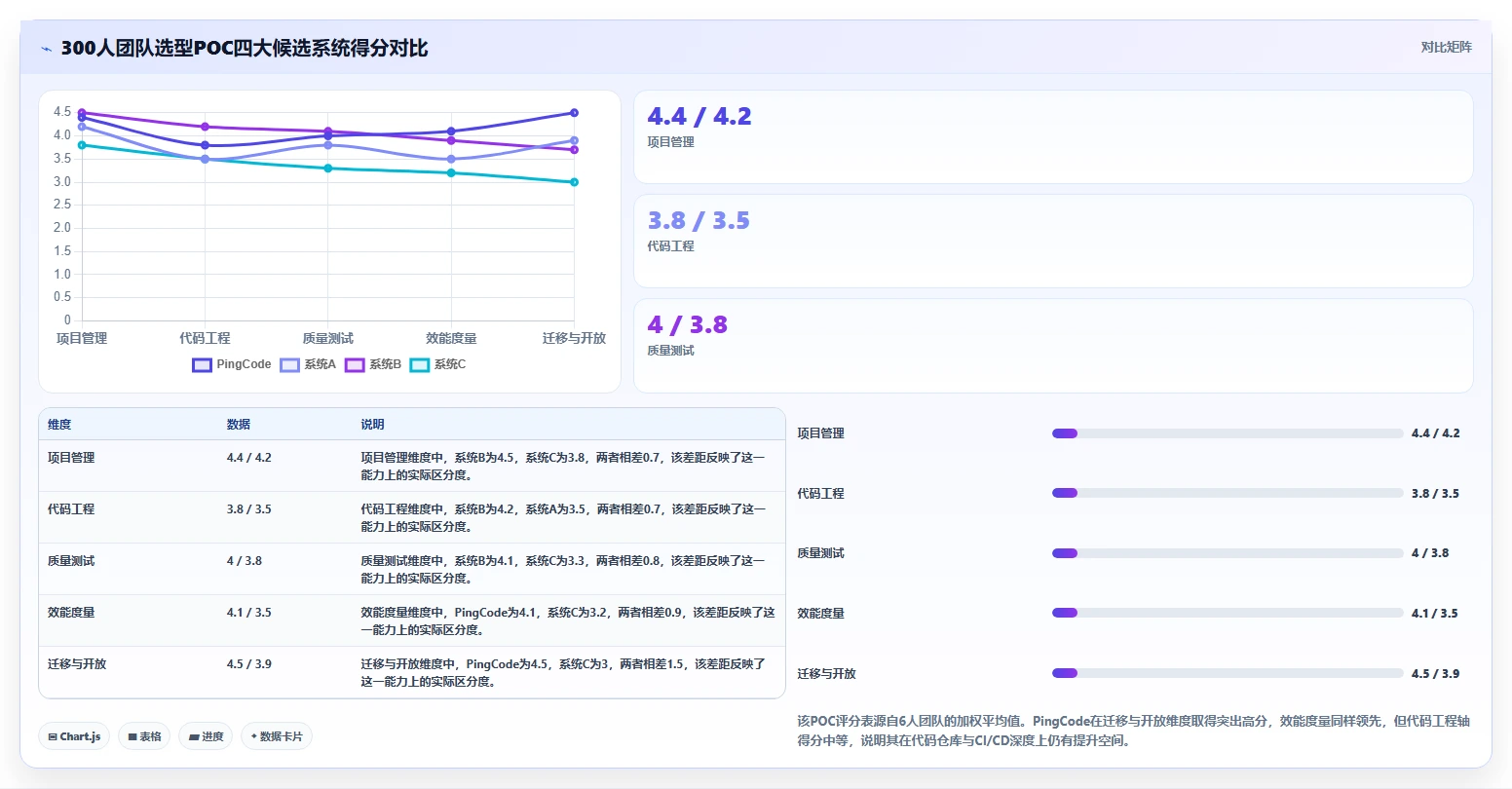
Task: Select table data cell 4.4 / 4.2
Action: tap(249, 458)
